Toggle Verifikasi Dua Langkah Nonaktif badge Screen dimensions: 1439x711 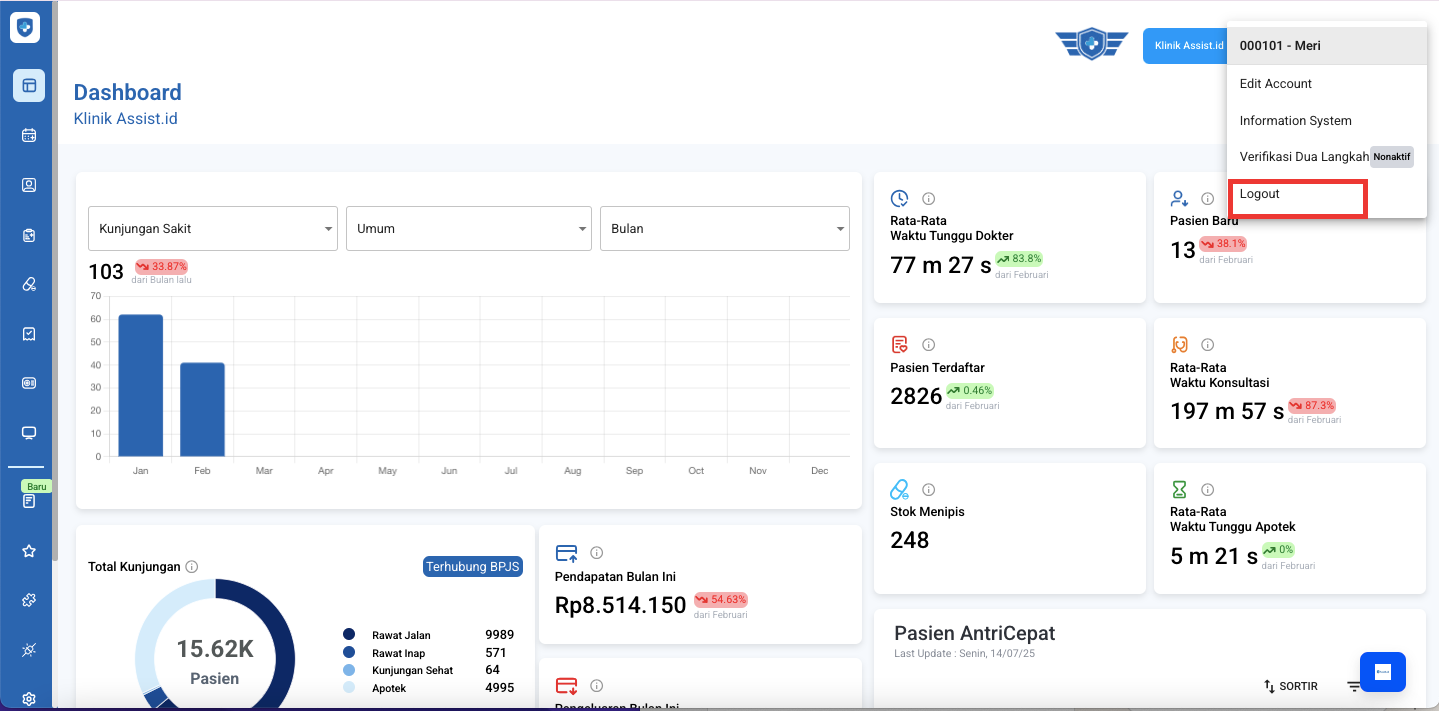(x=1391, y=157)
